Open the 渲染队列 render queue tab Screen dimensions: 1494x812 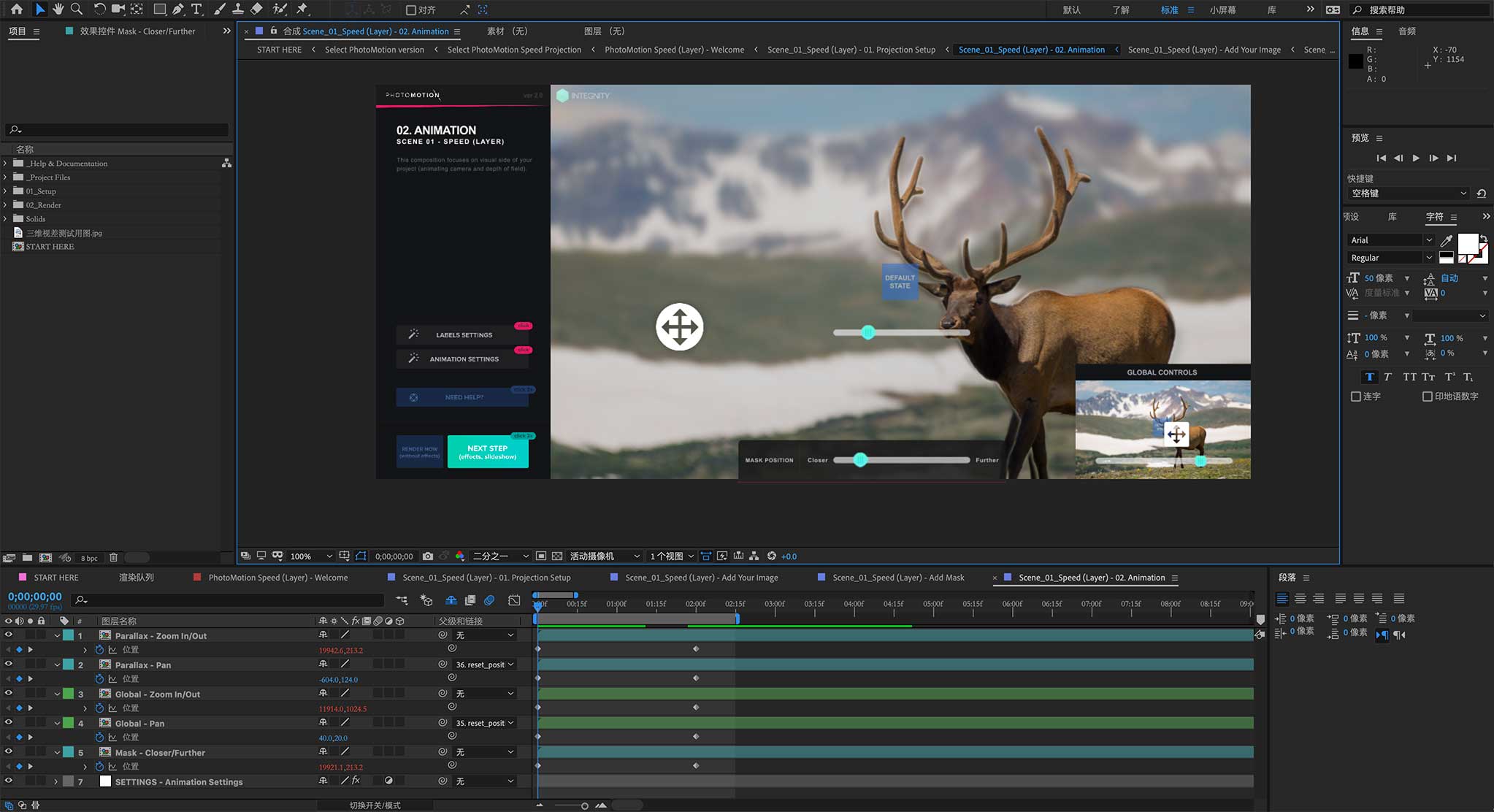point(136,578)
